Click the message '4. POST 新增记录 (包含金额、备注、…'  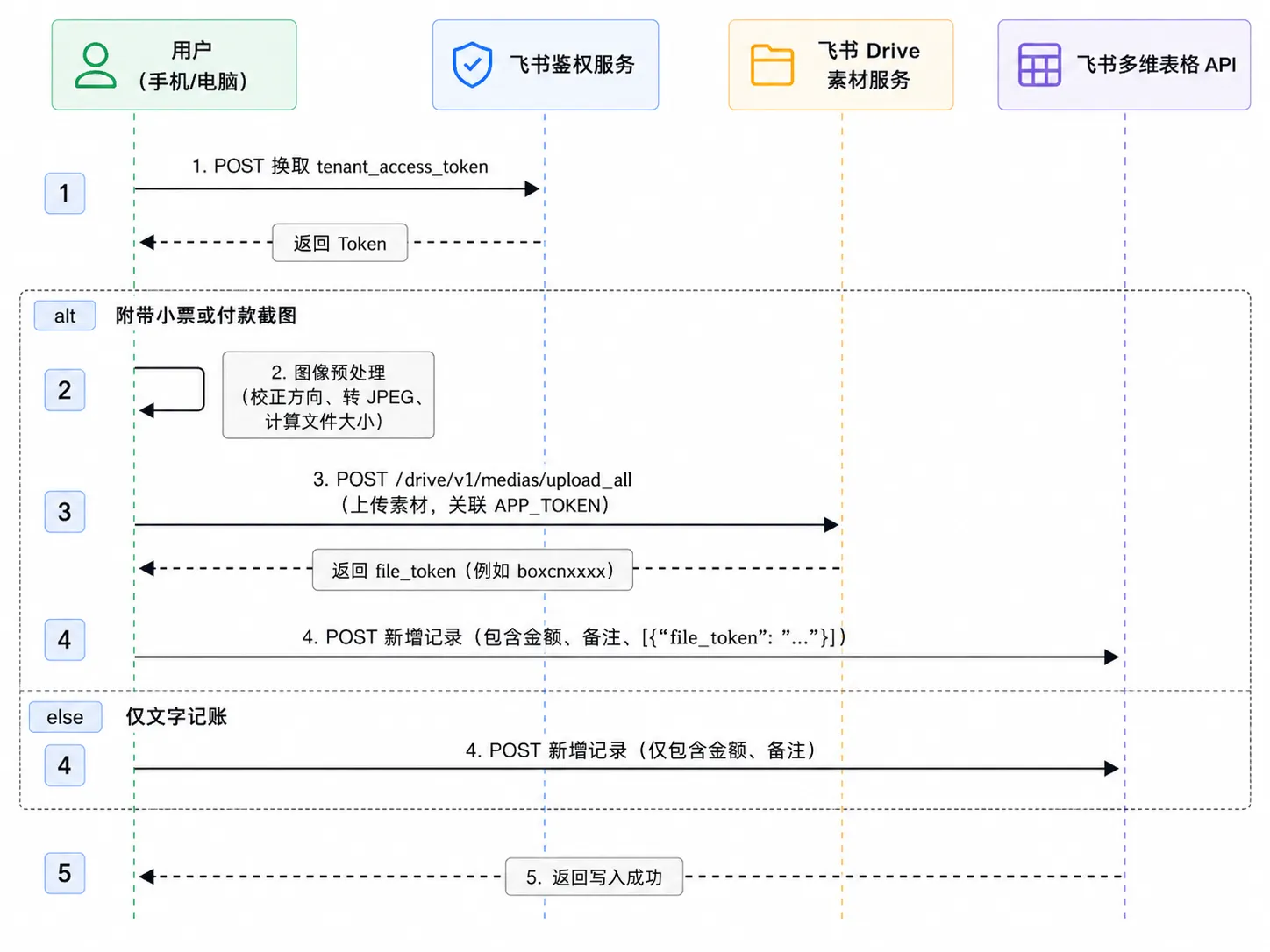pos(574,637)
